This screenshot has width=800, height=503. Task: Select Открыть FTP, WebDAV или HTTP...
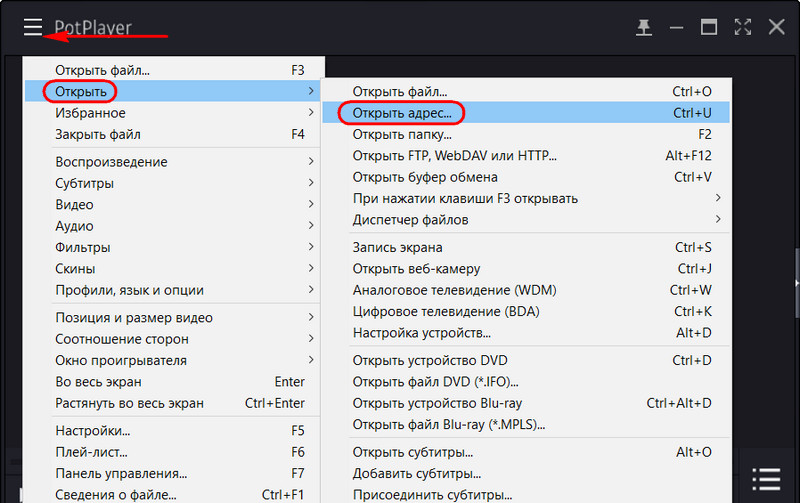526,156
